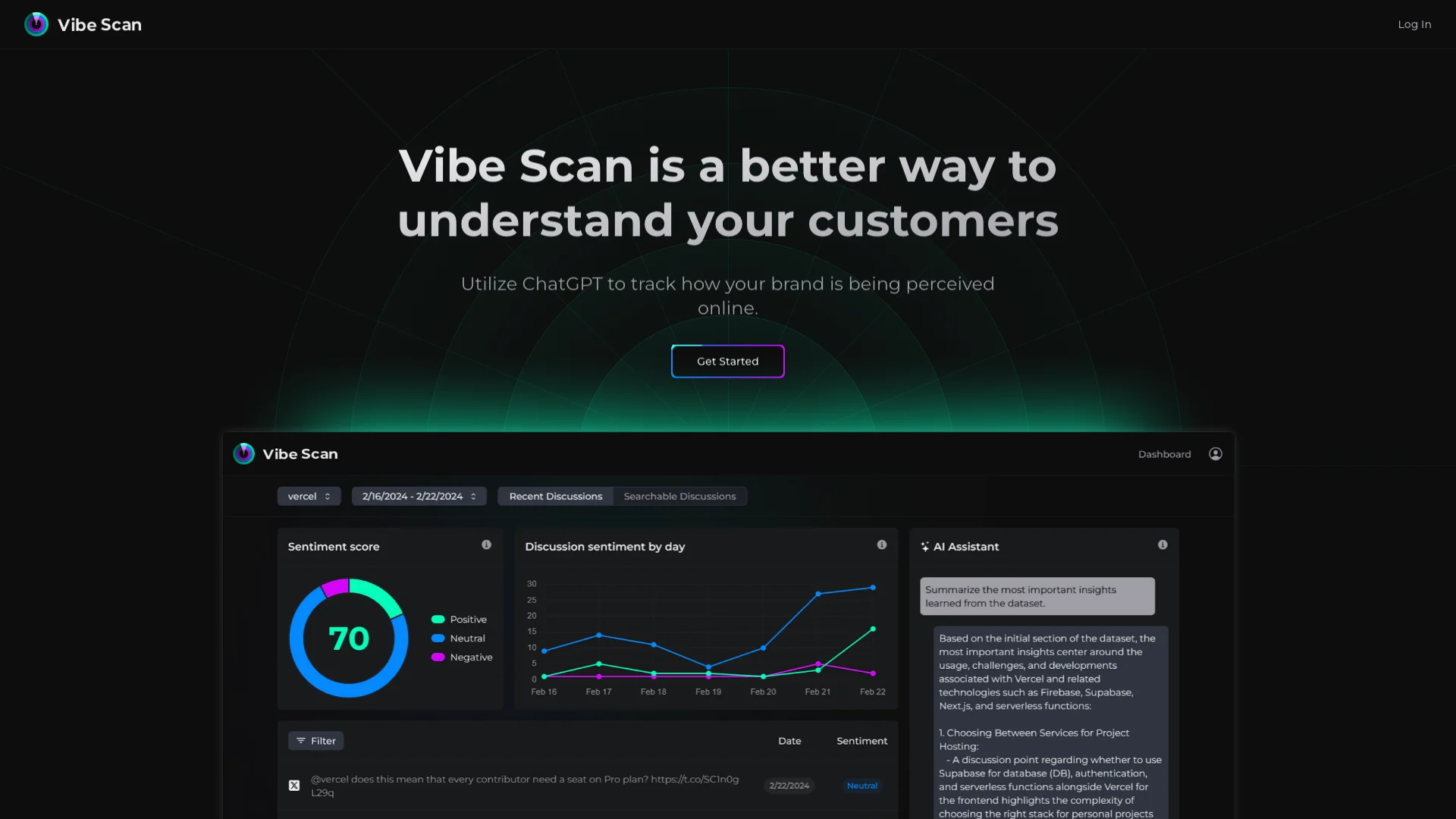Click the Get Started button
The image size is (1456, 819).
728,361
